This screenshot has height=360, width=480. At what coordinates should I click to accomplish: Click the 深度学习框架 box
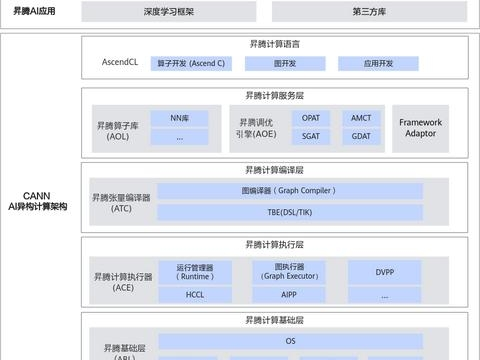pyautogui.click(x=169, y=12)
